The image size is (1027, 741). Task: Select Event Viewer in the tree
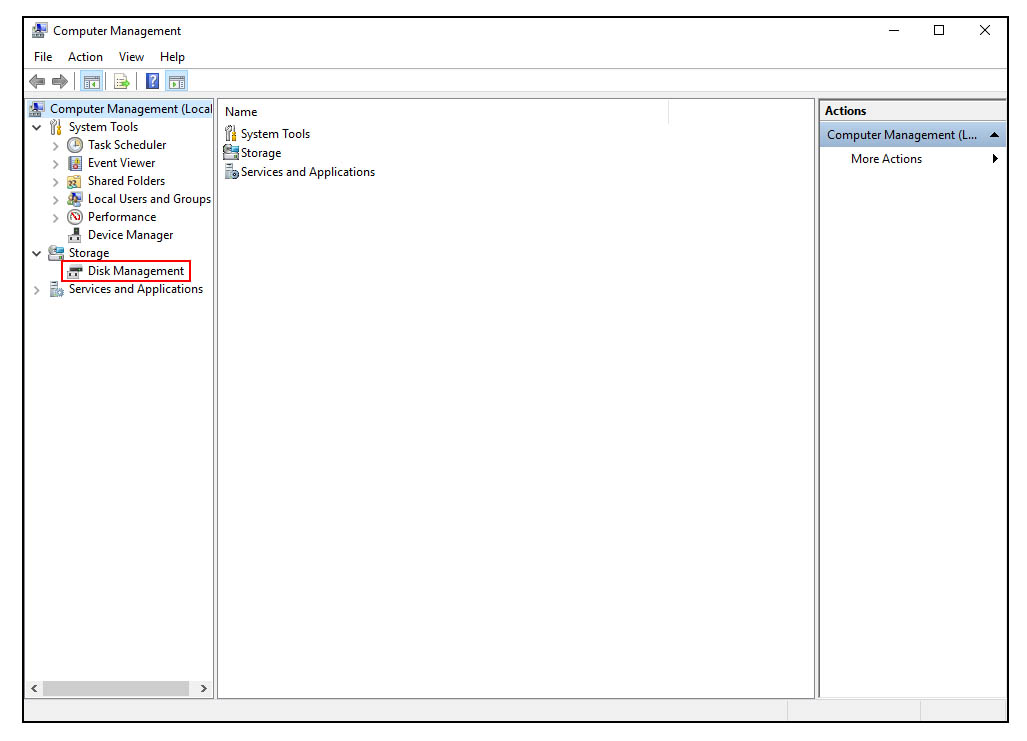point(122,162)
